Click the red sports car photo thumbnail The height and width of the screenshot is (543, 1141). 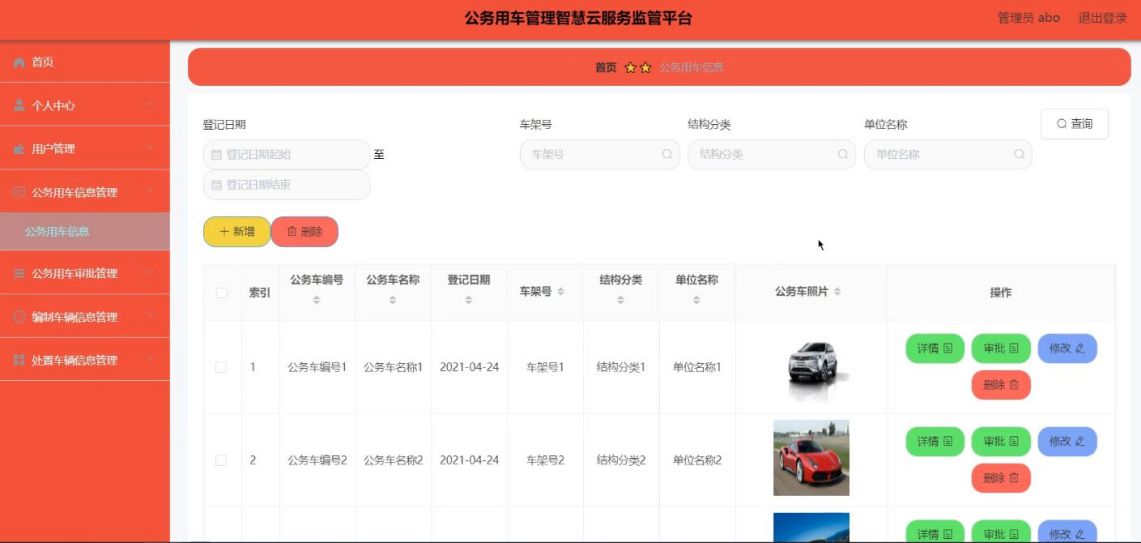[x=811, y=458]
